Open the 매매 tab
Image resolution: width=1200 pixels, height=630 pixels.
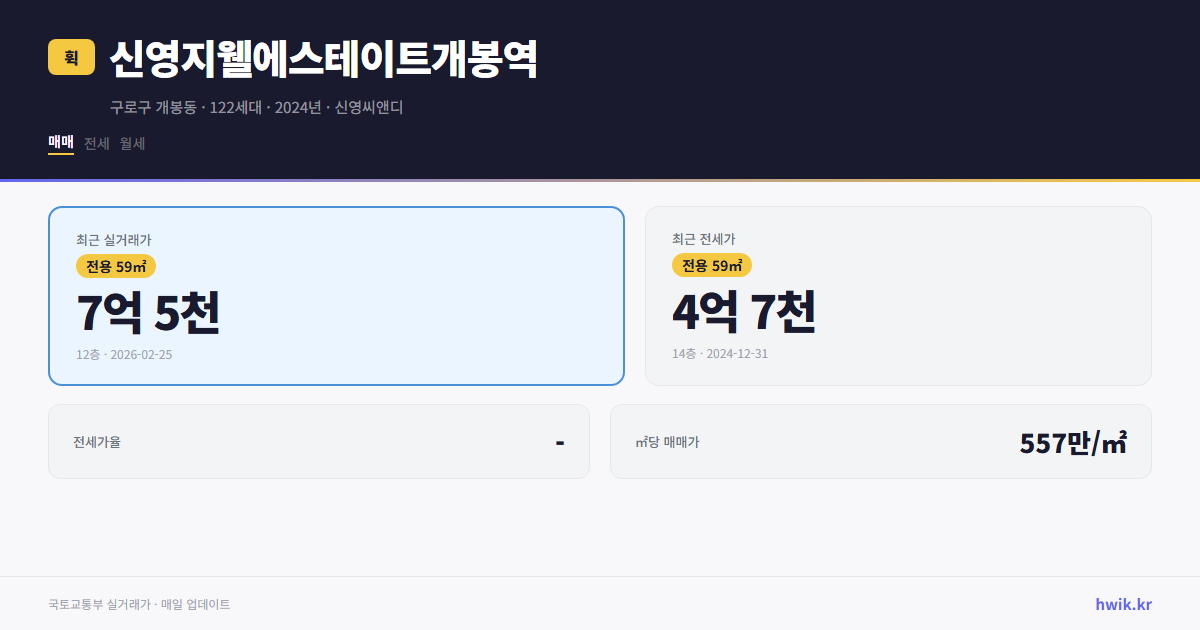coord(60,143)
